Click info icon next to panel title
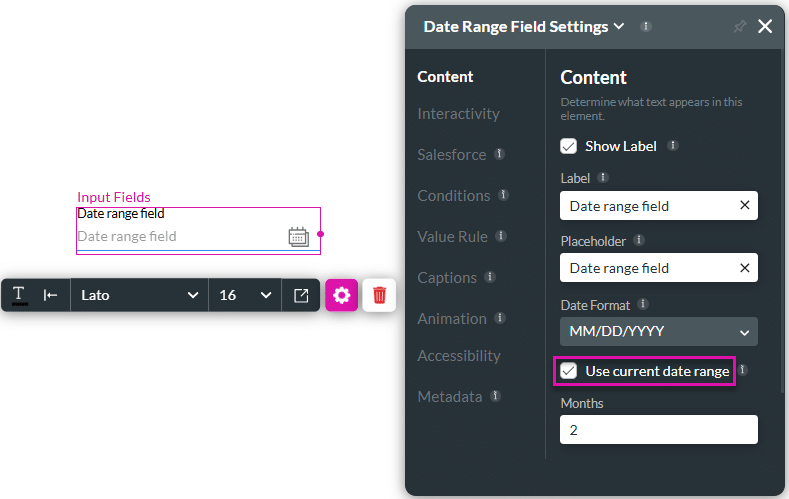Image resolution: width=789 pixels, height=499 pixels. point(646,26)
